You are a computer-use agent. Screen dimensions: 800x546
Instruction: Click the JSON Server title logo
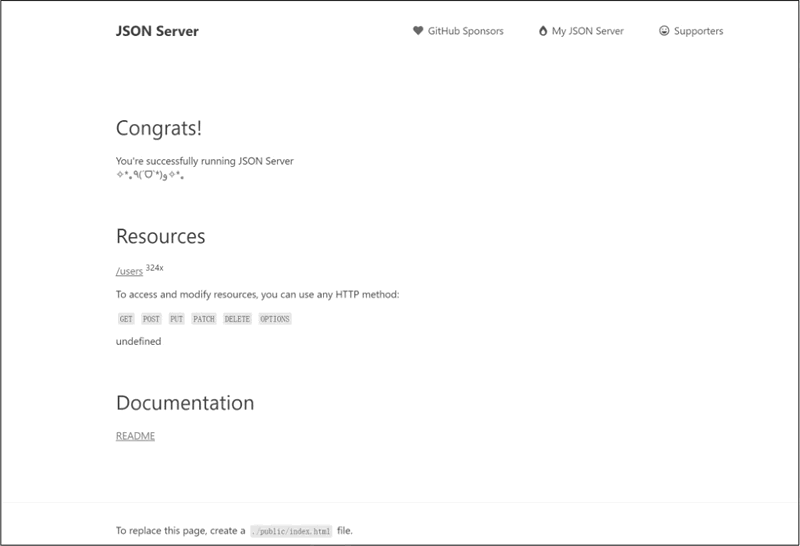[x=157, y=31]
